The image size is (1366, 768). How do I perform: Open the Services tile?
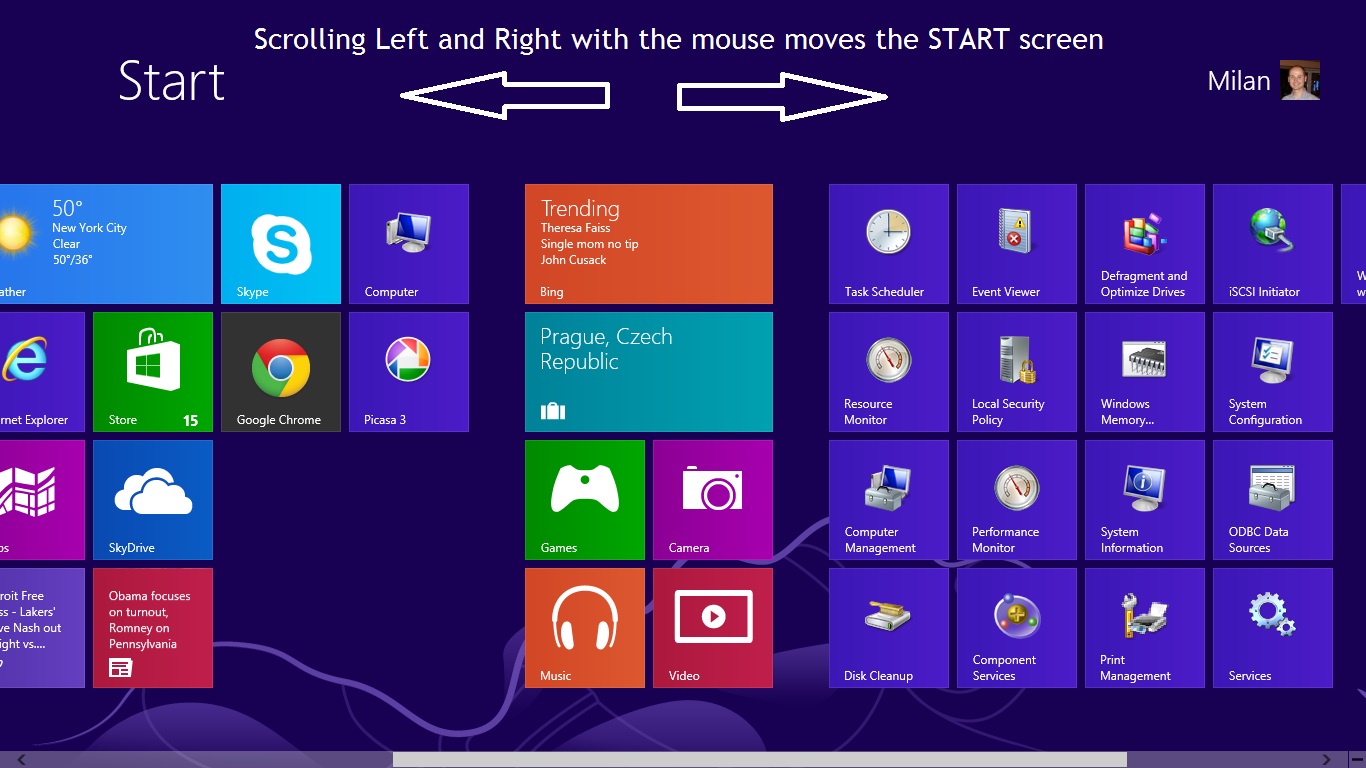point(1273,628)
